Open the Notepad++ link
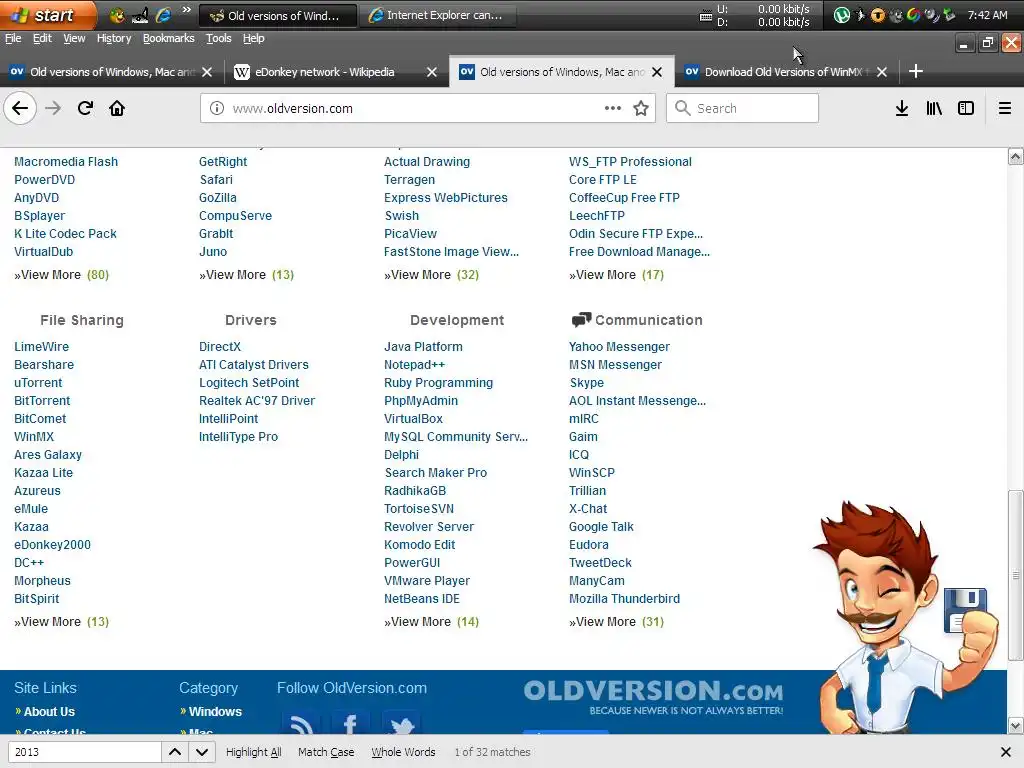This screenshot has height=768, width=1024. [414, 365]
